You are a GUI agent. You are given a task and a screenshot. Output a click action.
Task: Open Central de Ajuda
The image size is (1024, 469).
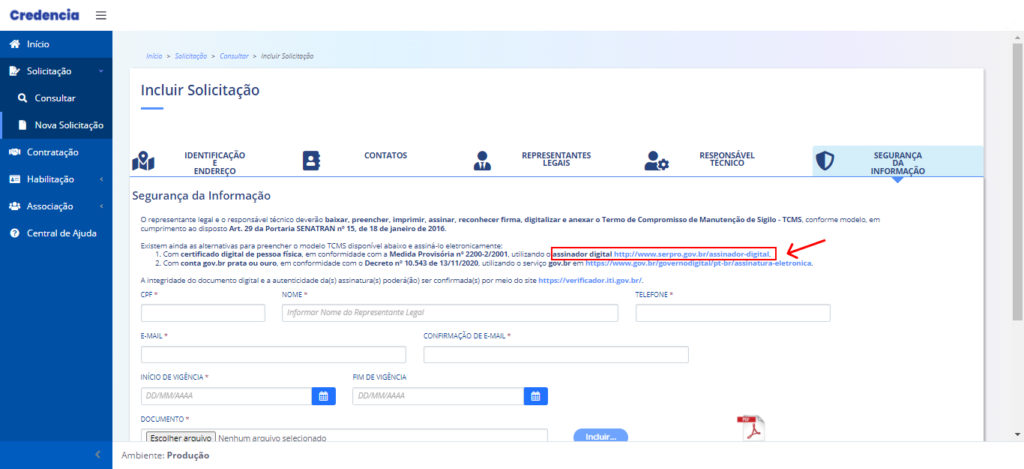(x=56, y=233)
